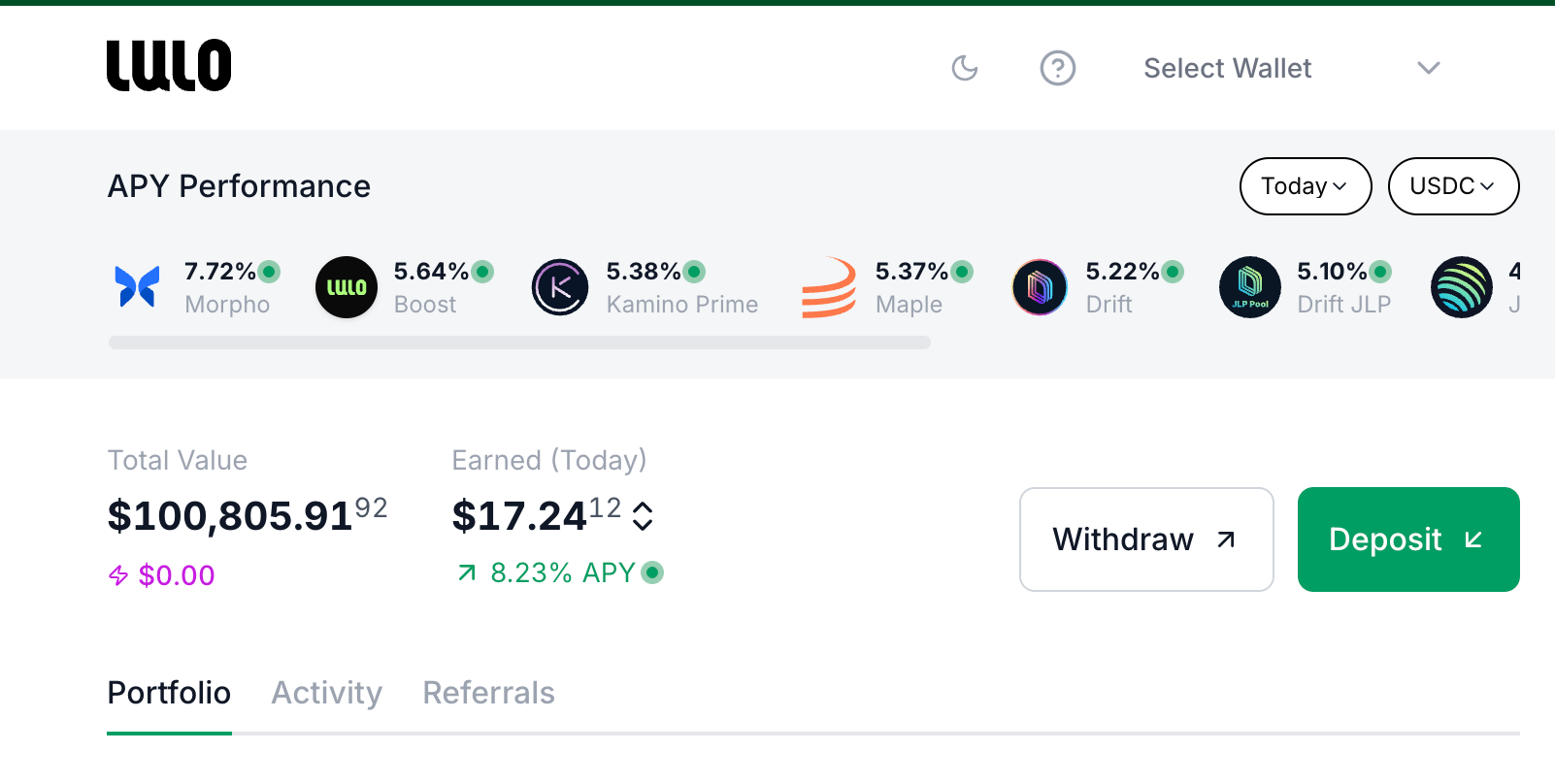Toggle dark mode moon icon
1555x784 pixels.
pyautogui.click(x=964, y=68)
